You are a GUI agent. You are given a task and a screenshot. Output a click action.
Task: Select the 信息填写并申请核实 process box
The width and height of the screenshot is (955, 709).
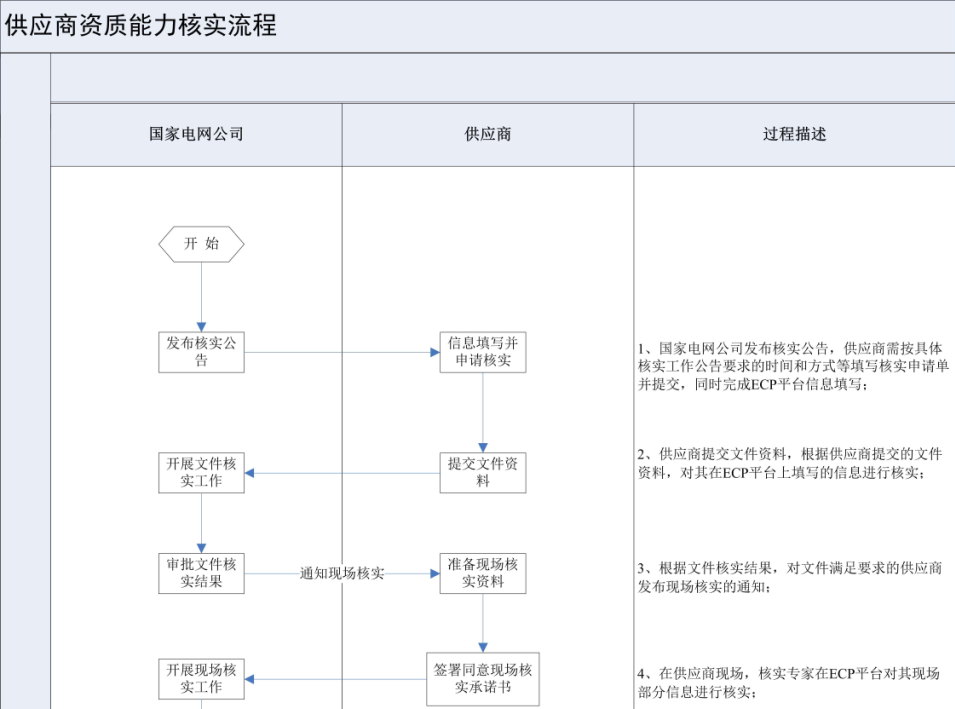(x=483, y=352)
